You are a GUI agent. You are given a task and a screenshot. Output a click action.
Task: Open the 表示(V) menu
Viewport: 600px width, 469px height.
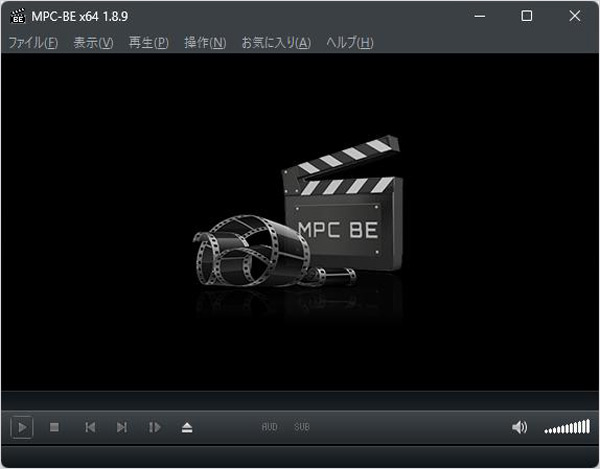tap(93, 42)
